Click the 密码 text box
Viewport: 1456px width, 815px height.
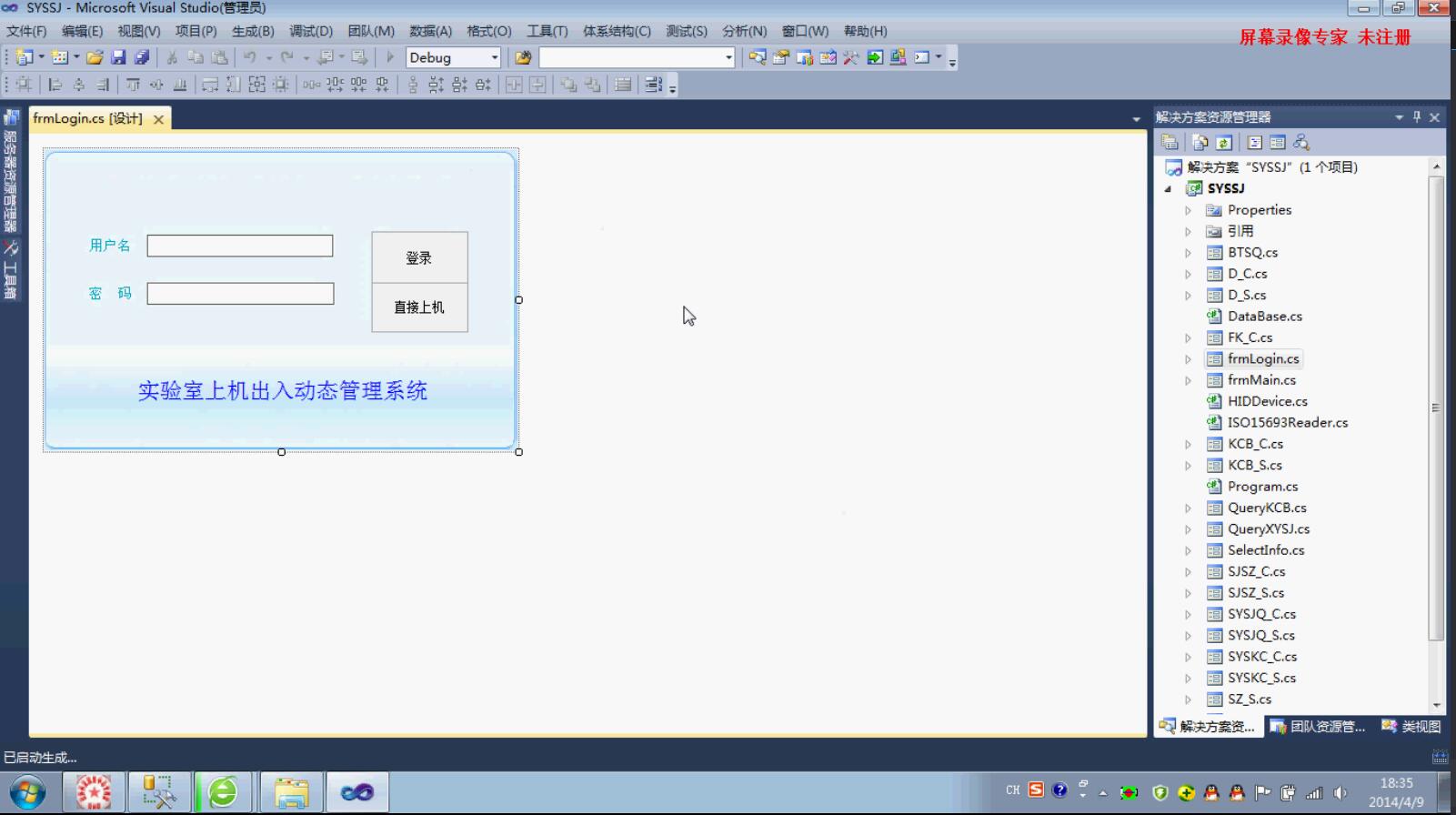pyautogui.click(x=240, y=294)
